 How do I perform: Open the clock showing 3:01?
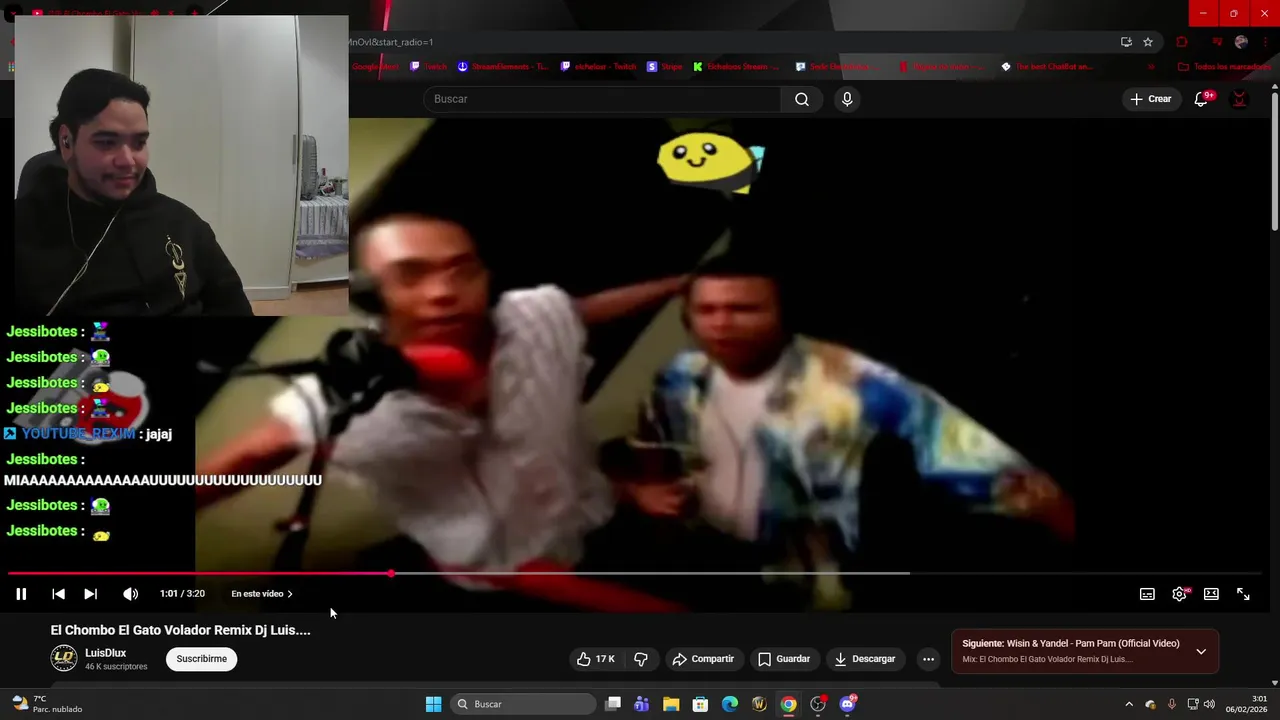pos(1248,704)
